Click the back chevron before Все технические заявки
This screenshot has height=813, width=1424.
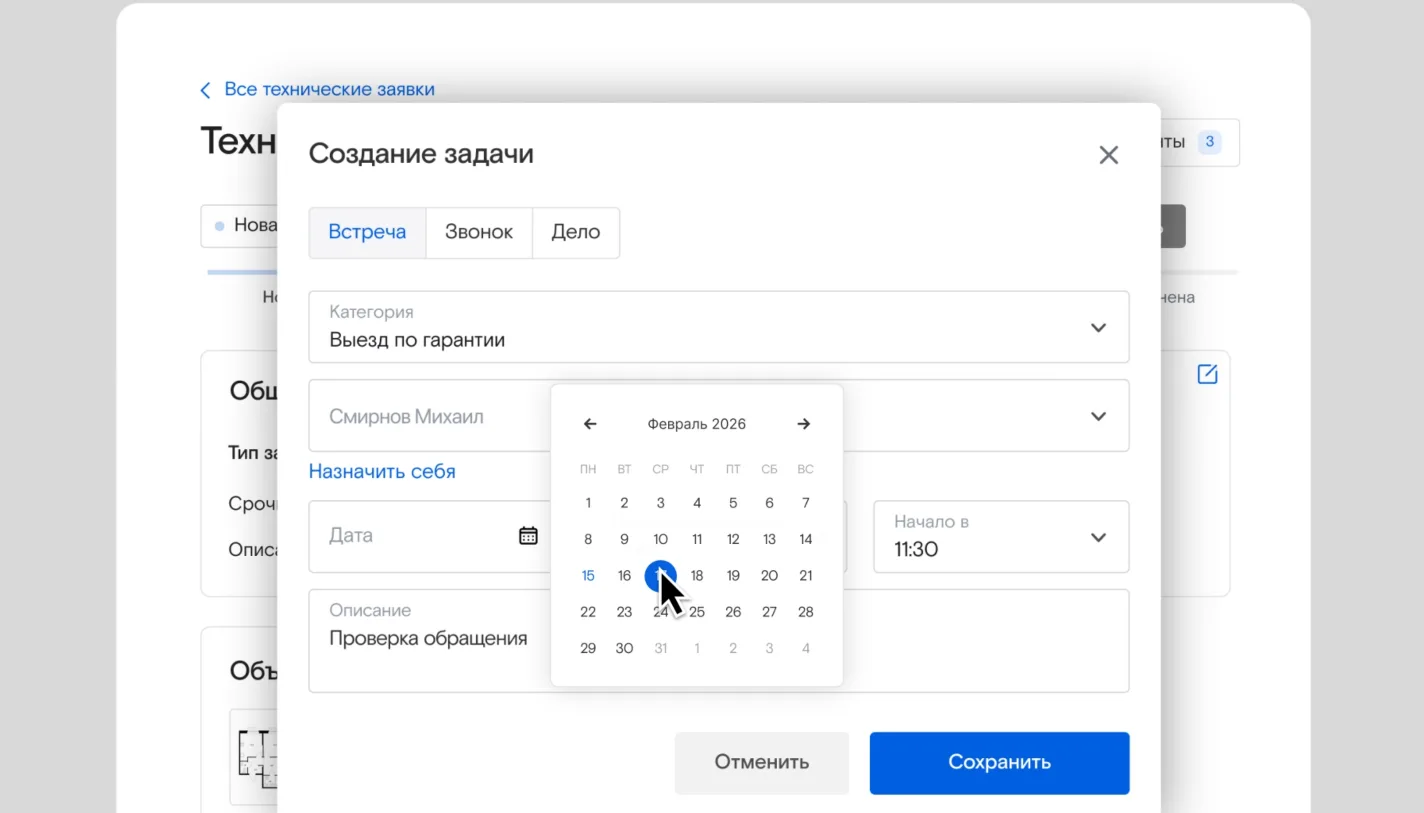206,90
